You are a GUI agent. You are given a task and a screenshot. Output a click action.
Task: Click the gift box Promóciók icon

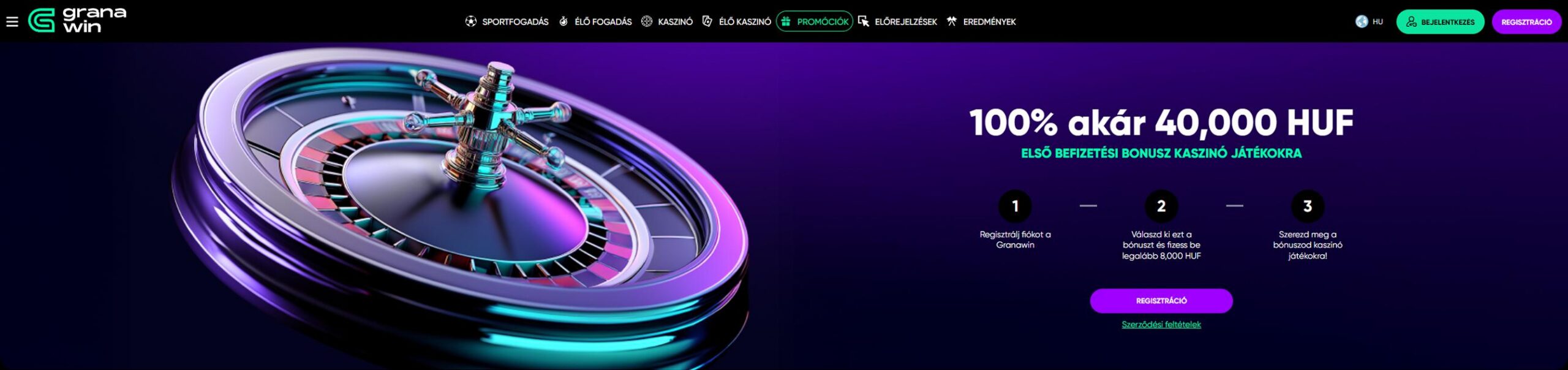point(786,21)
